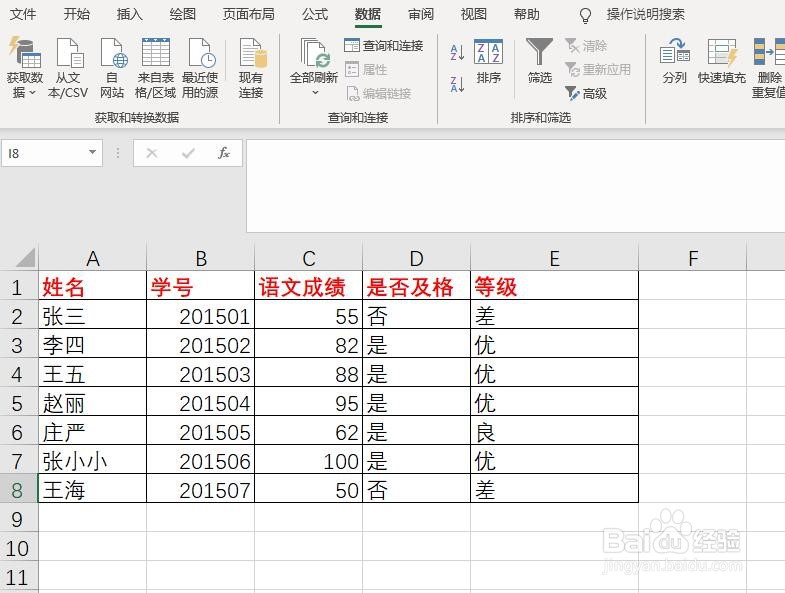Switch to the Draw (绘图) tab

point(183,14)
